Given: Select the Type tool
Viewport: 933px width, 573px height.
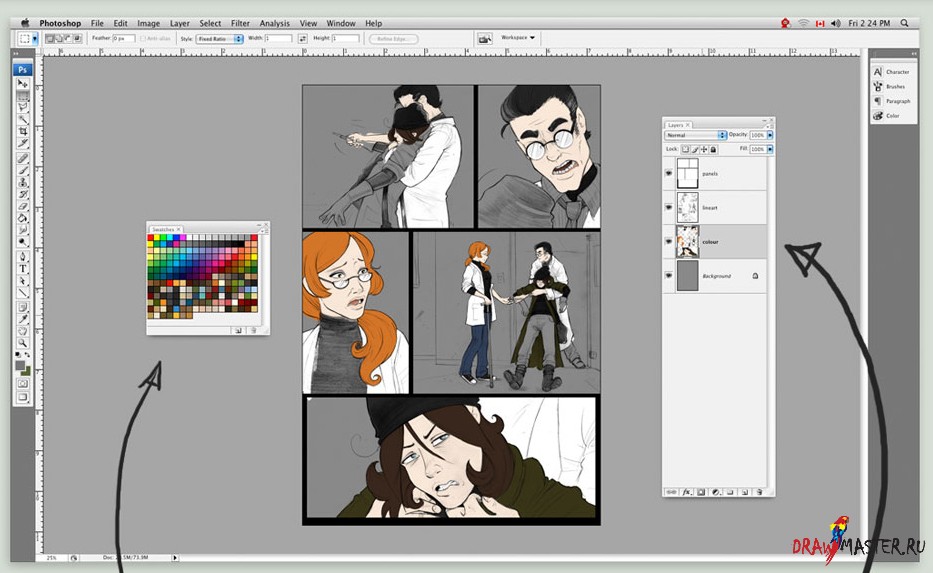Looking at the screenshot, I should point(23,268).
